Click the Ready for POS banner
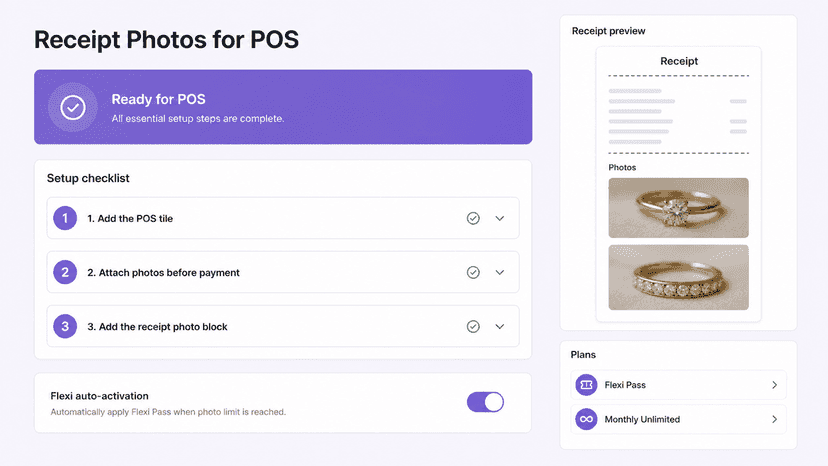 283,107
